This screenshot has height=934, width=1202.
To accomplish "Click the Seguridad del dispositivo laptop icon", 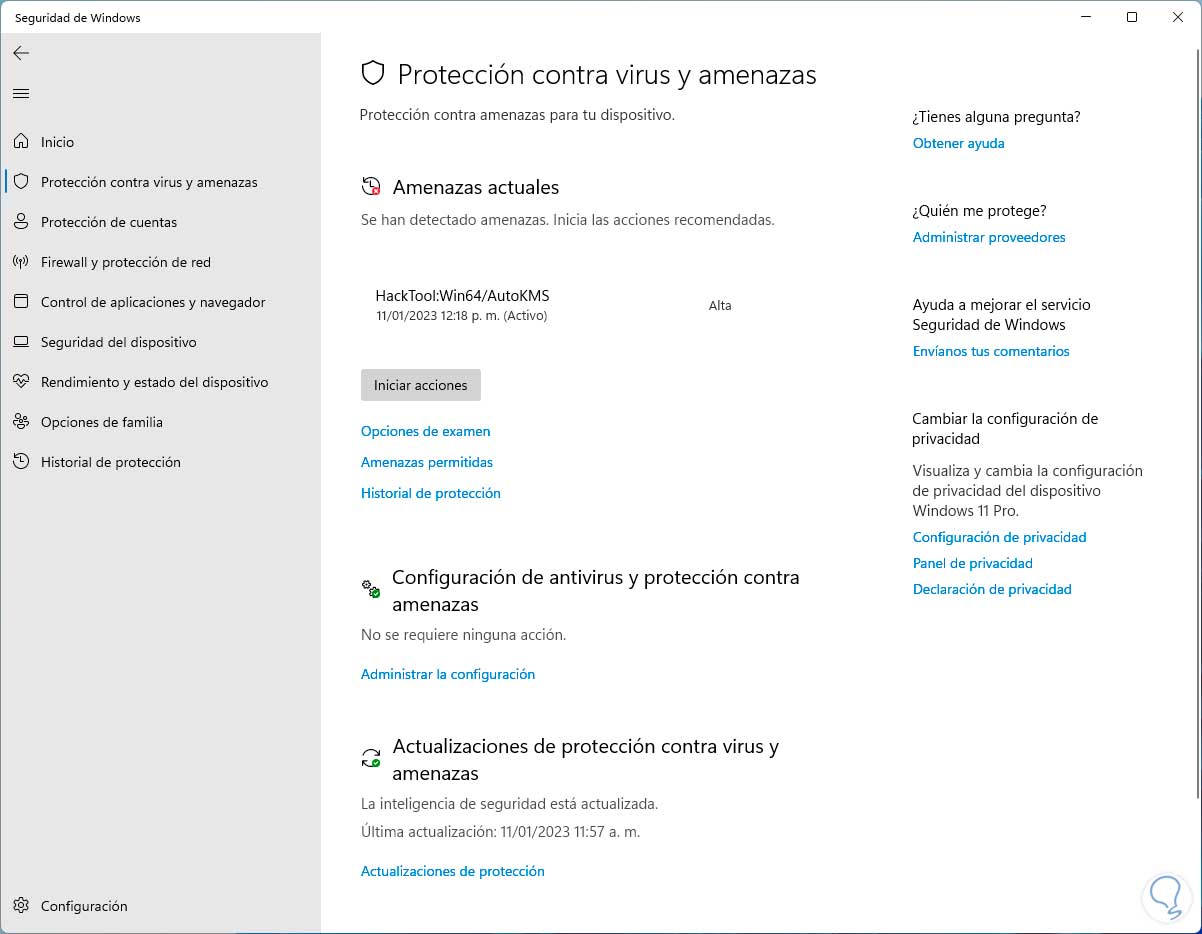I will click(21, 342).
